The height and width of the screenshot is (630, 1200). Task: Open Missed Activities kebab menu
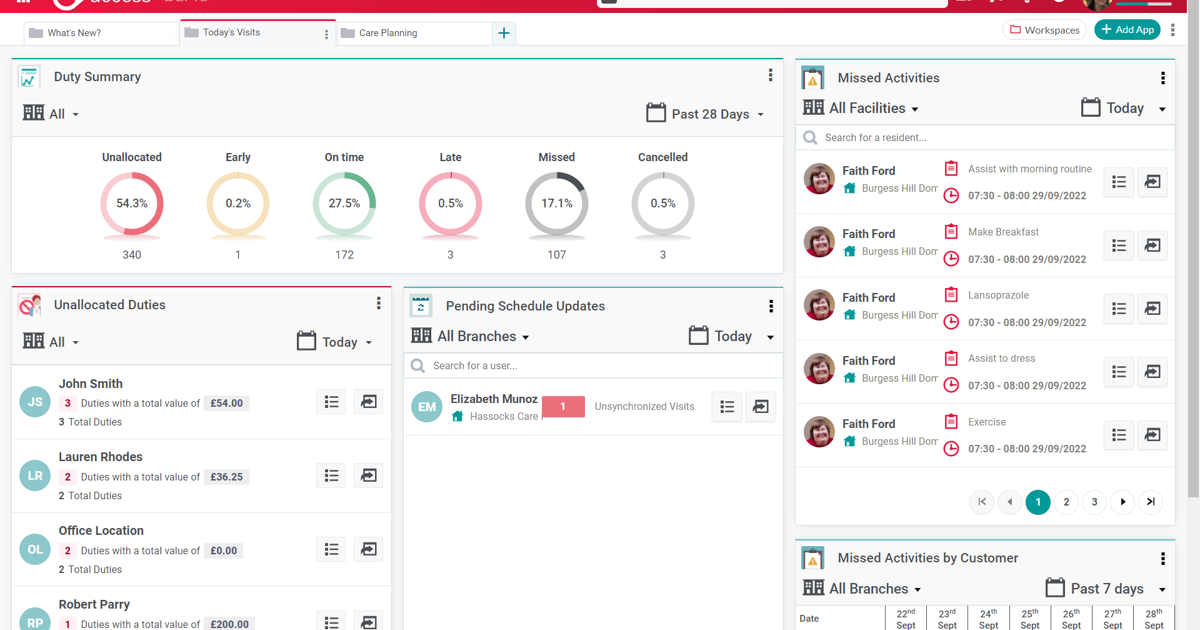pyautogui.click(x=1162, y=78)
